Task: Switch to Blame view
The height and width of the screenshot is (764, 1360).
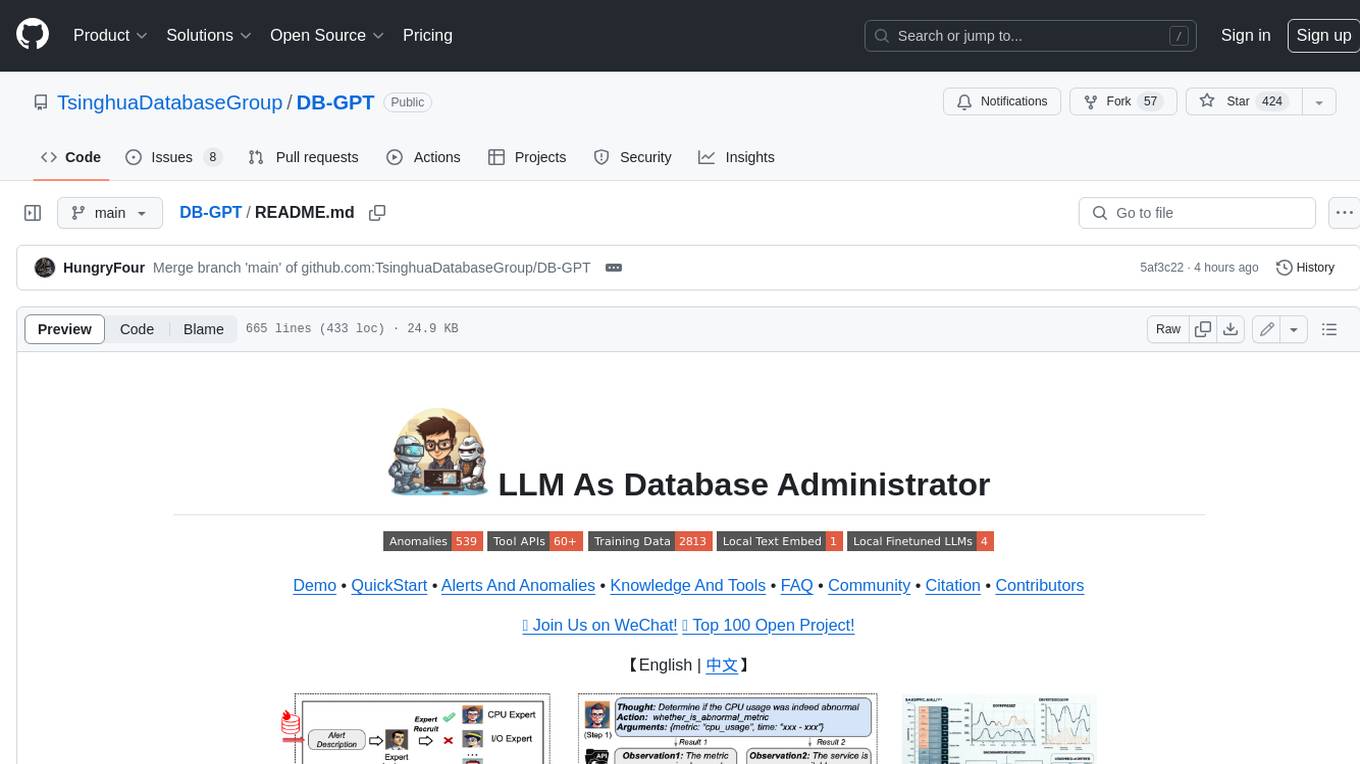Action: tap(203, 329)
